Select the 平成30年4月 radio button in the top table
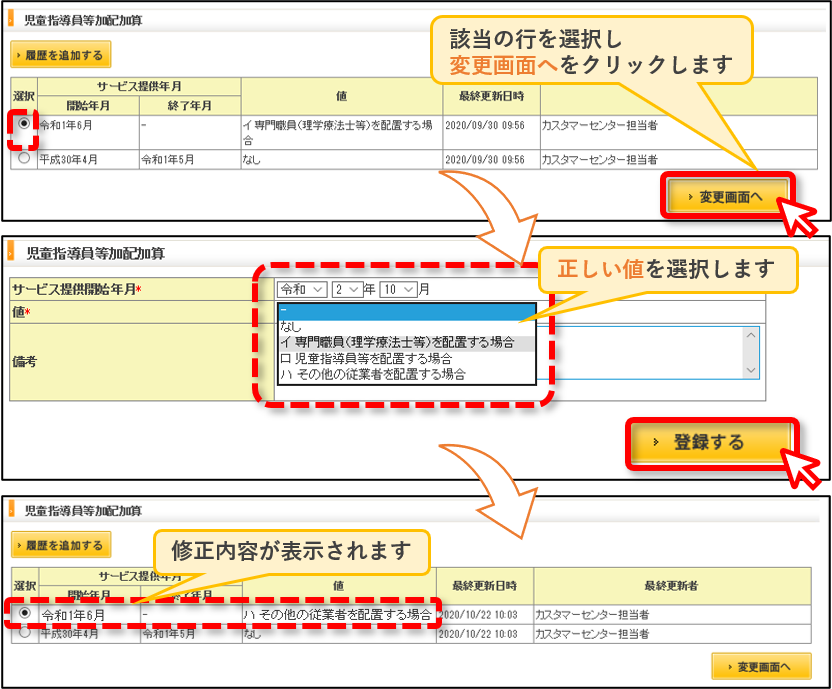This screenshot has height=689, width=832. (x=24, y=158)
